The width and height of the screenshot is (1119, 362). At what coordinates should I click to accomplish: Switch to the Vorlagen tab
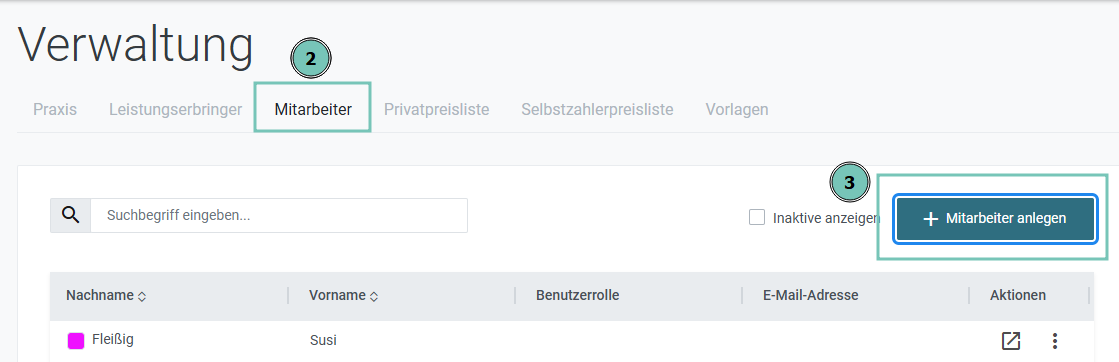pos(736,109)
